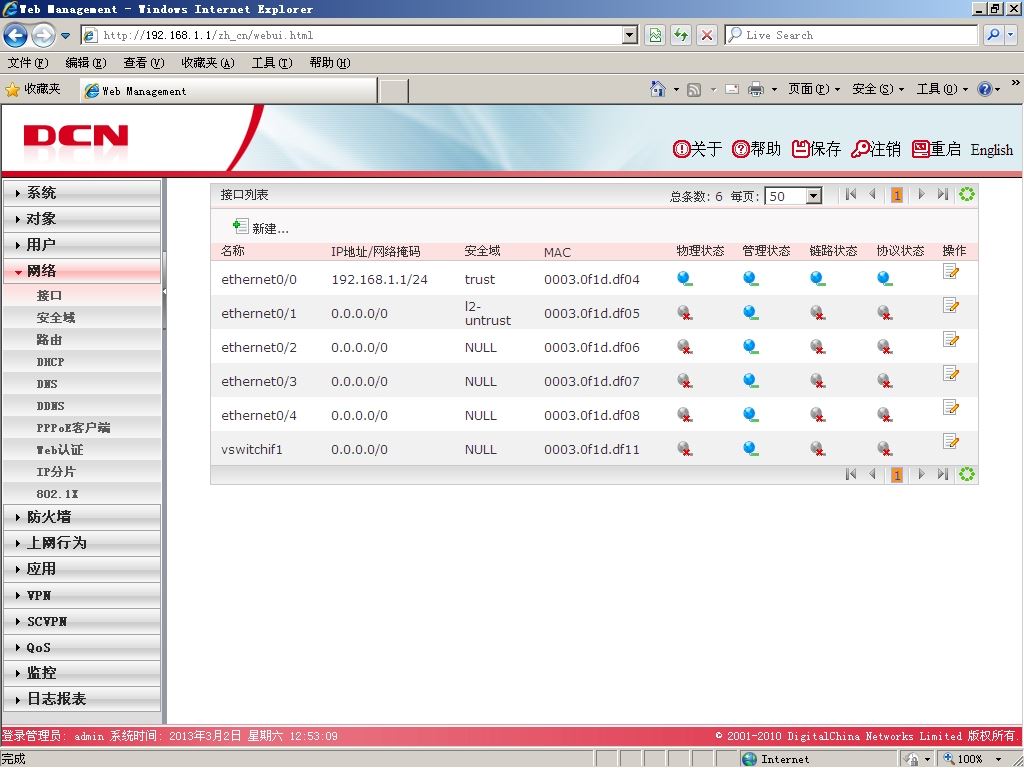Go to first page in bottom pager
This screenshot has width=1024, height=768.
click(850, 474)
